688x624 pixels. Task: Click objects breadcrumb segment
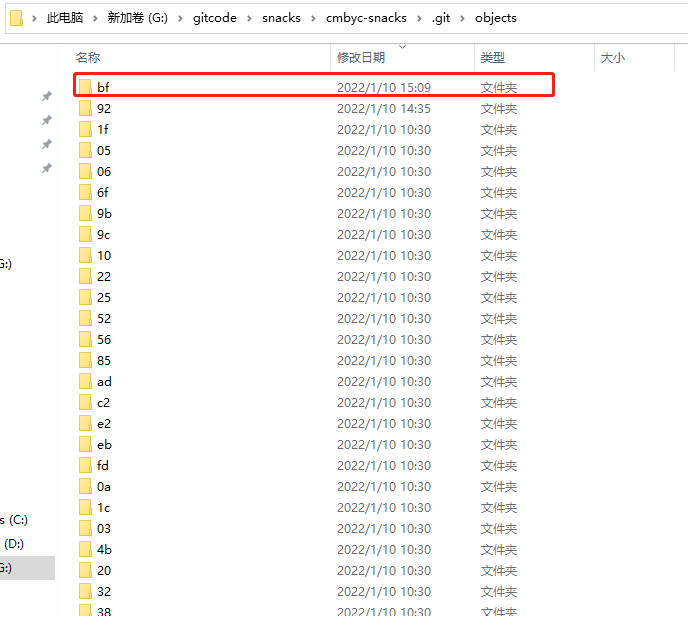[496, 18]
